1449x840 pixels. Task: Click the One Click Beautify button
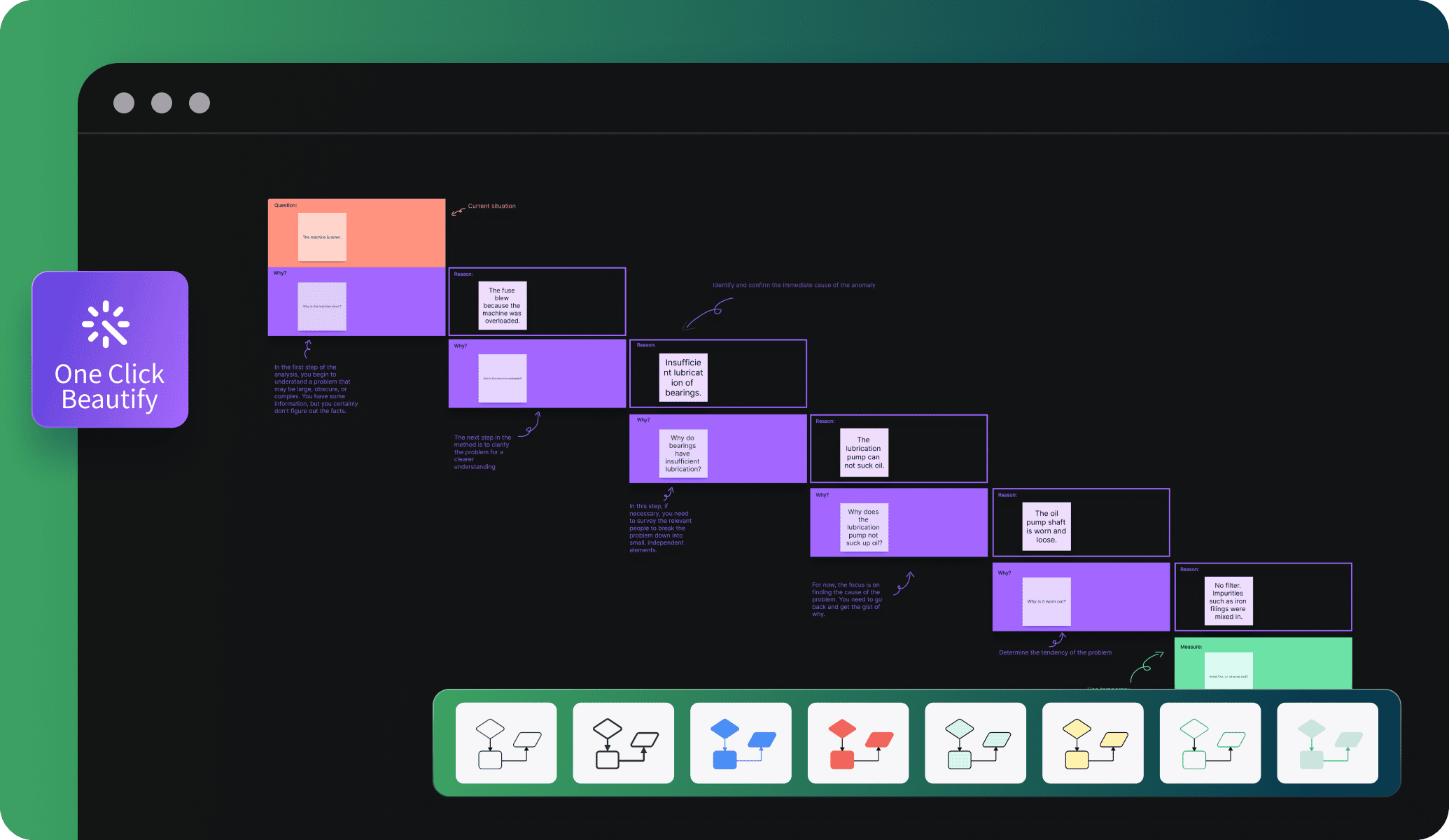[110, 349]
